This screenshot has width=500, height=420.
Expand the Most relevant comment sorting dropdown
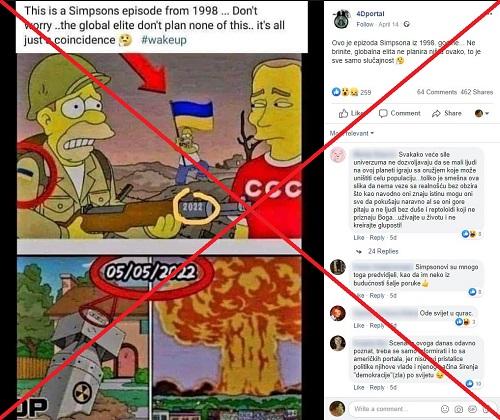[352, 133]
